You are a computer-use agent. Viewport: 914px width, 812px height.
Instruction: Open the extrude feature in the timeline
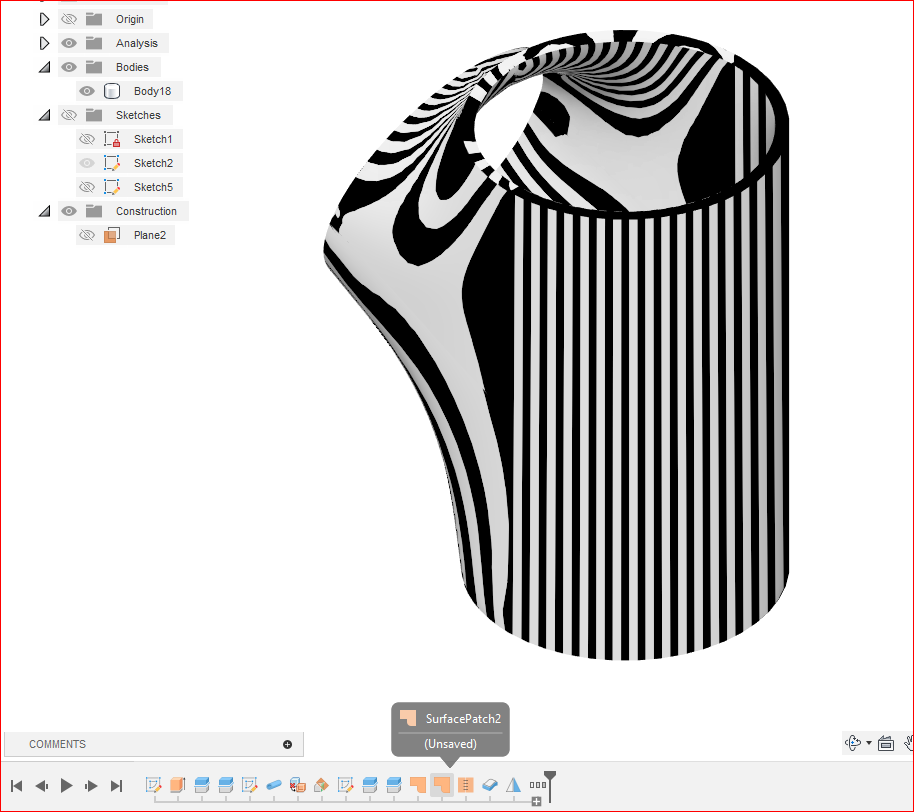(177, 785)
